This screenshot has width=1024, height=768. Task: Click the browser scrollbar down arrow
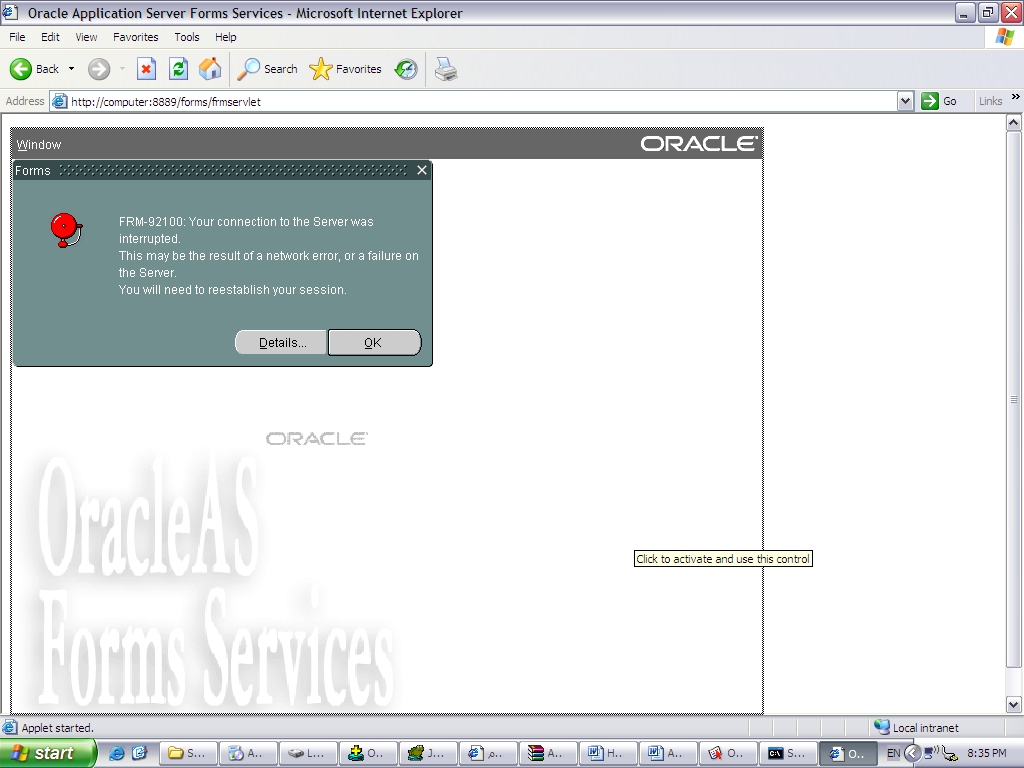tap(1014, 704)
